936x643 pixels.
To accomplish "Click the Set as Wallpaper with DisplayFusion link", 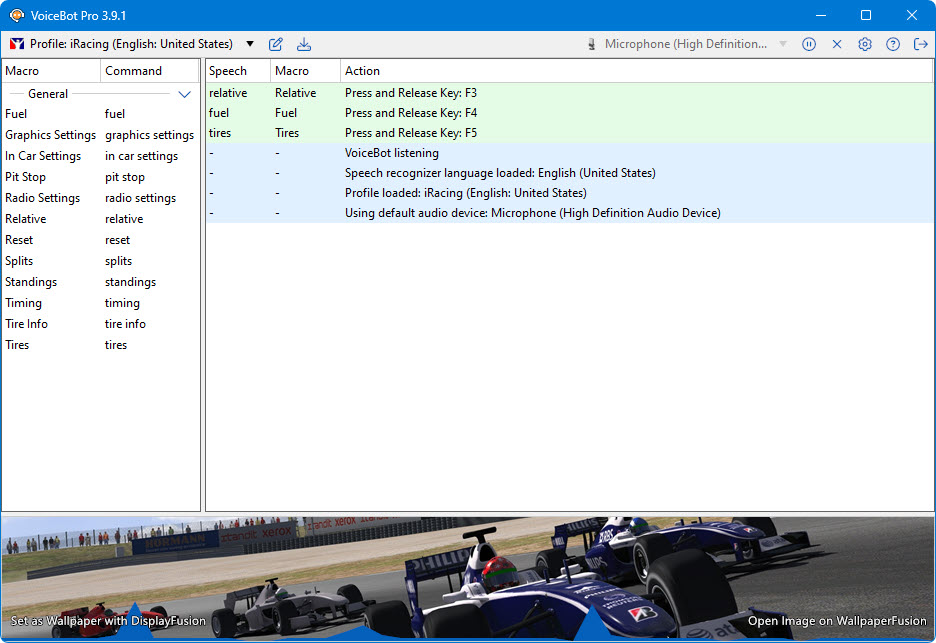I will (x=108, y=621).
